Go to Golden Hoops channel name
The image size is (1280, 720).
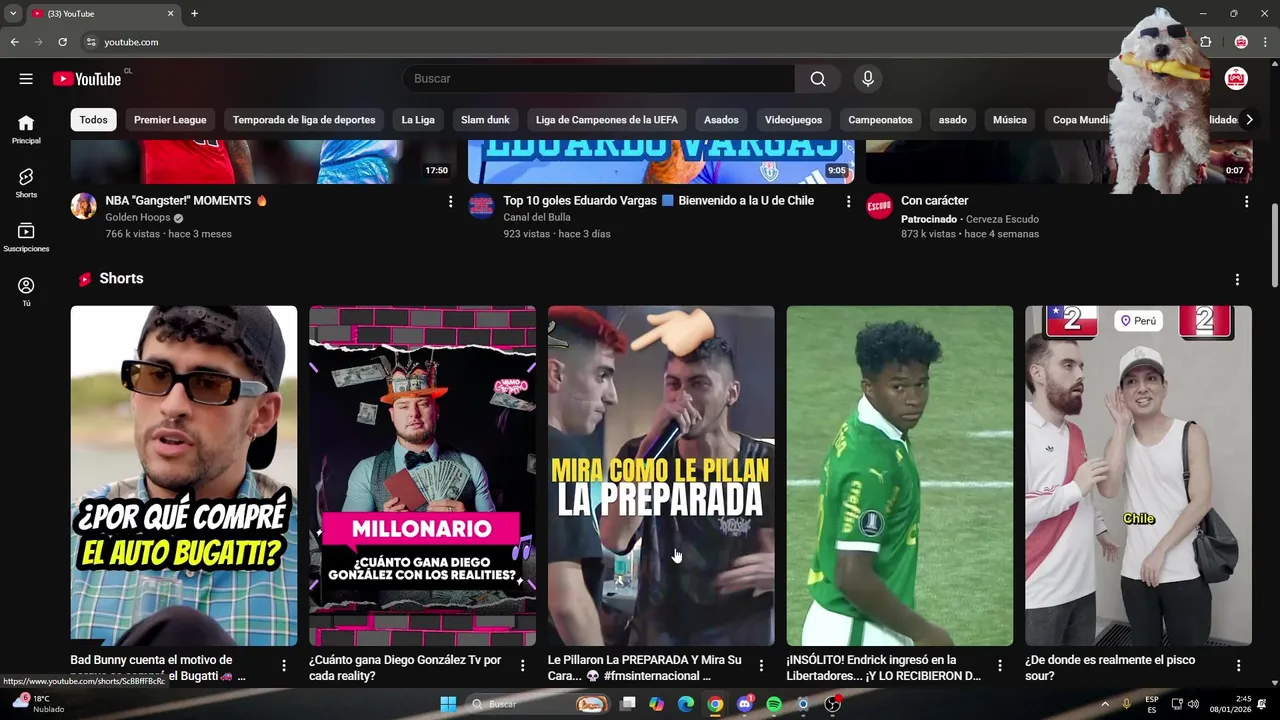pos(138,218)
